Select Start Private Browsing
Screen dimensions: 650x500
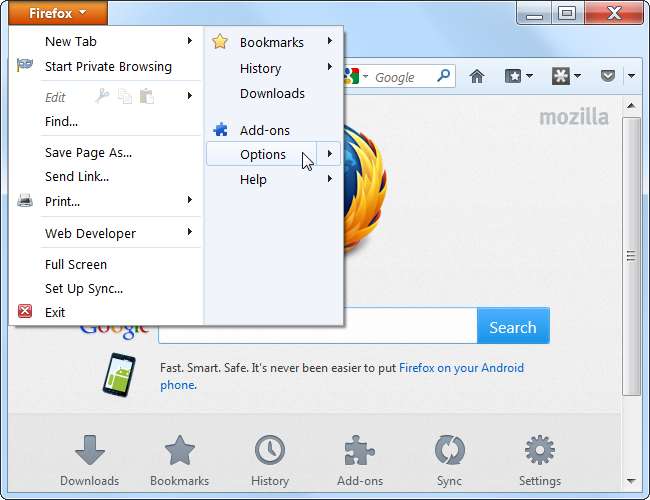(108, 66)
